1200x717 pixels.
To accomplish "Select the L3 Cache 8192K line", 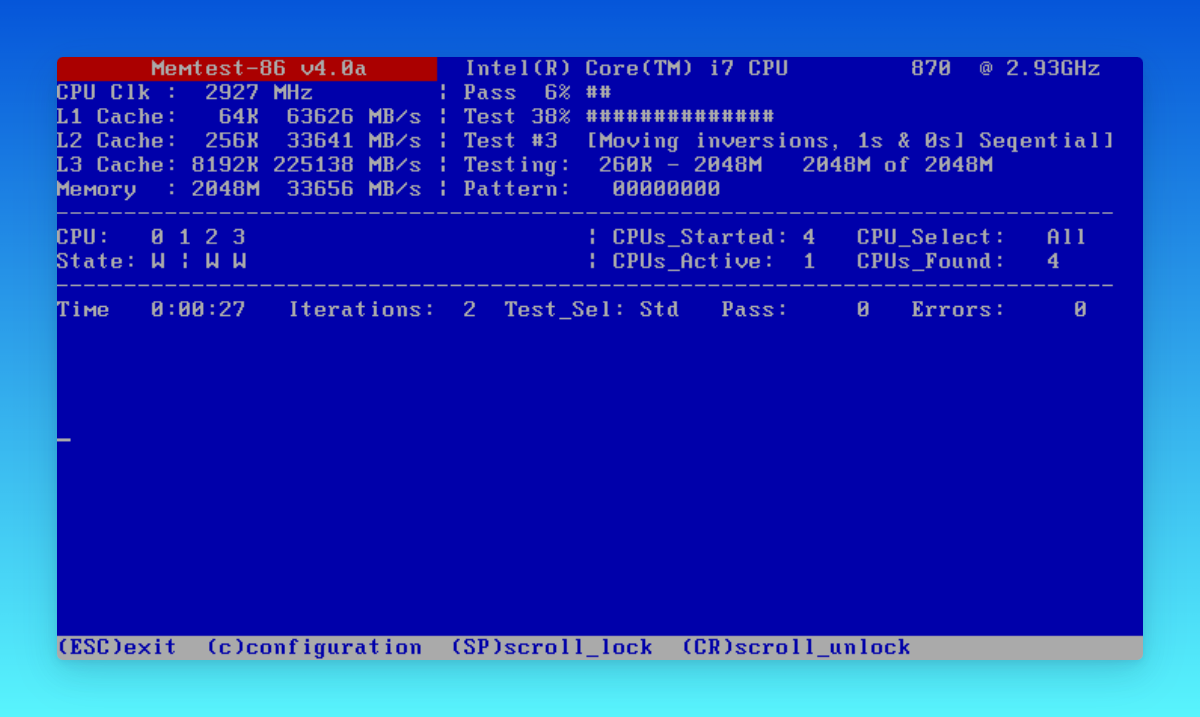I will tap(239, 165).
